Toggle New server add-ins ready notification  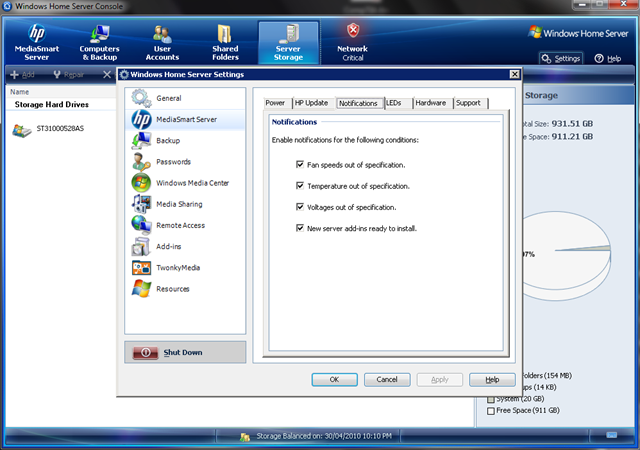[x=300, y=228]
